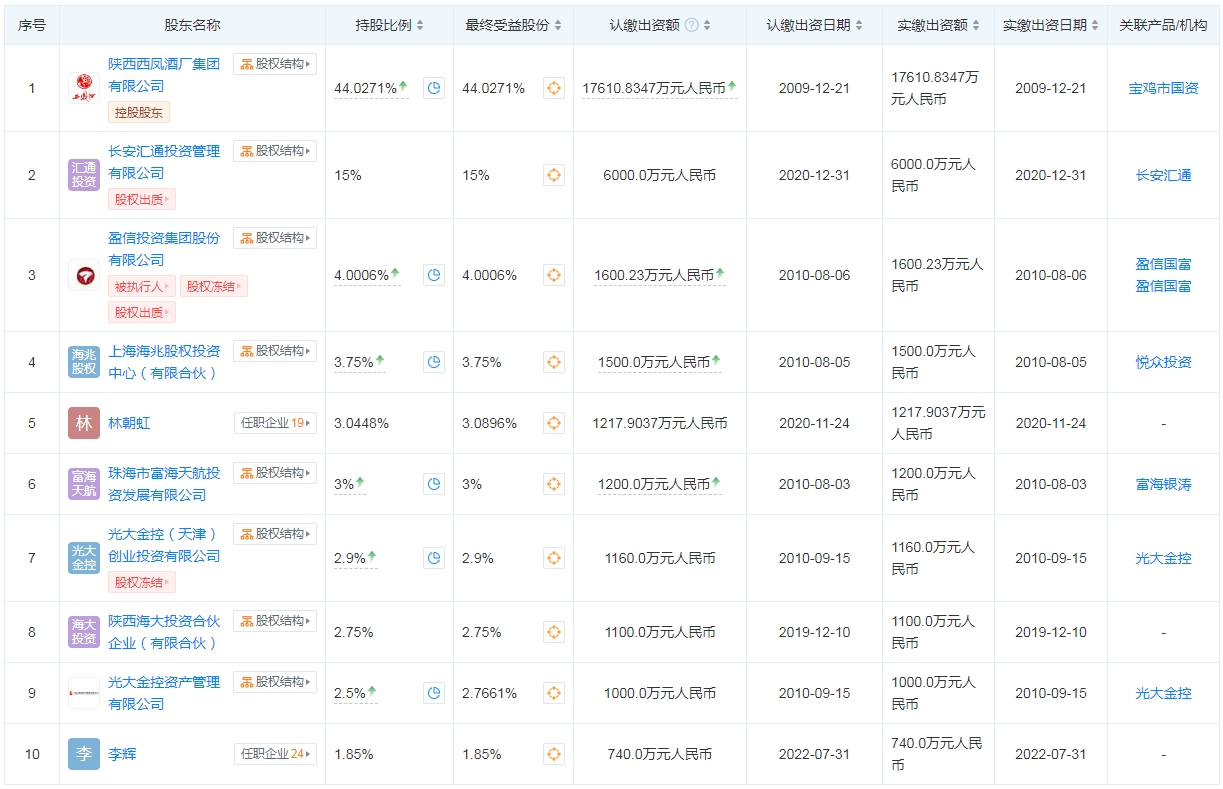Click target icon next to 1.85% for 李辉
1223x789 pixels.
pyautogui.click(x=554, y=754)
